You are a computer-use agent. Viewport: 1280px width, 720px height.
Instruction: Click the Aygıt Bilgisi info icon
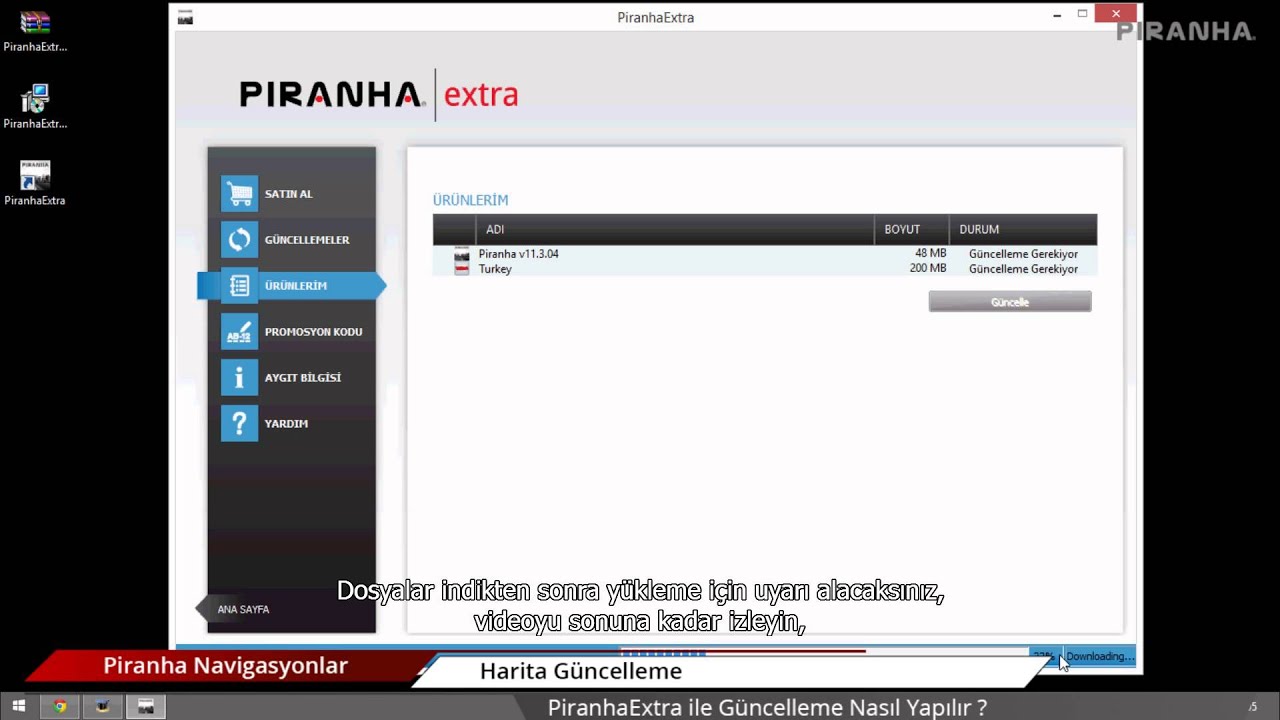(239, 377)
